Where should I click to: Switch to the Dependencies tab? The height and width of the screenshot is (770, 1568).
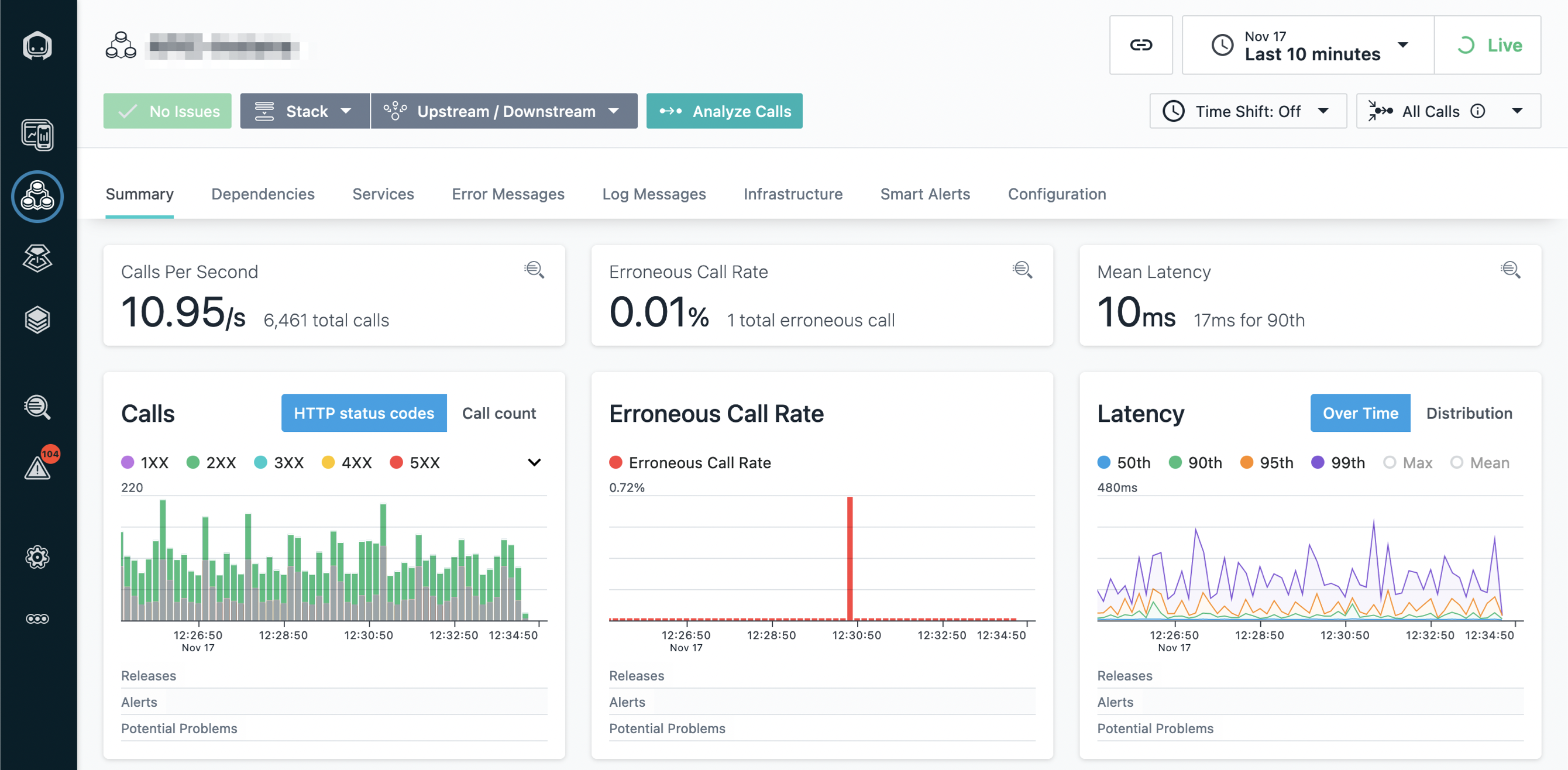[262, 194]
